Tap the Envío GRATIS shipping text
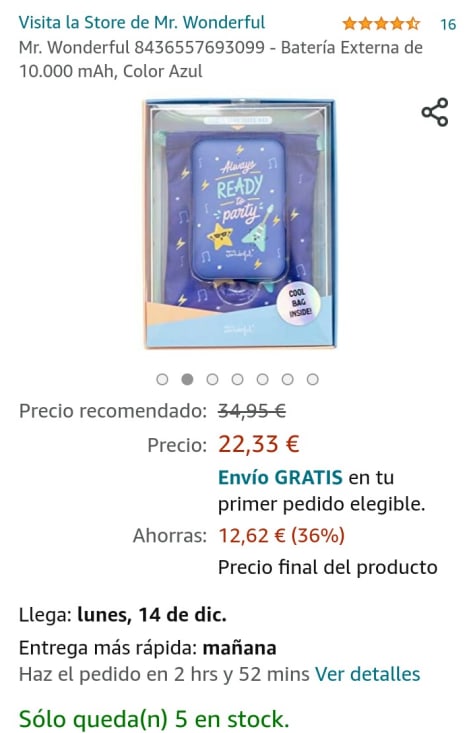The width and height of the screenshot is (475, 733). click(281, 477)
